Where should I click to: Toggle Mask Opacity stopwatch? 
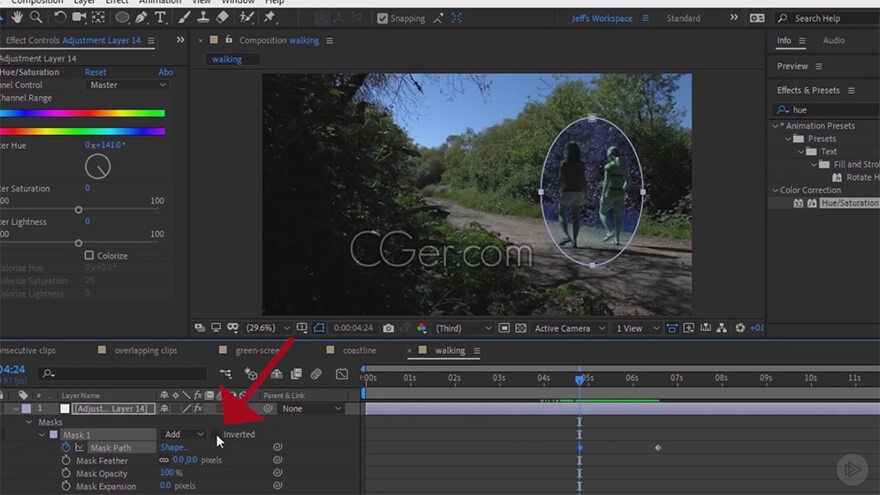[66, 473]
